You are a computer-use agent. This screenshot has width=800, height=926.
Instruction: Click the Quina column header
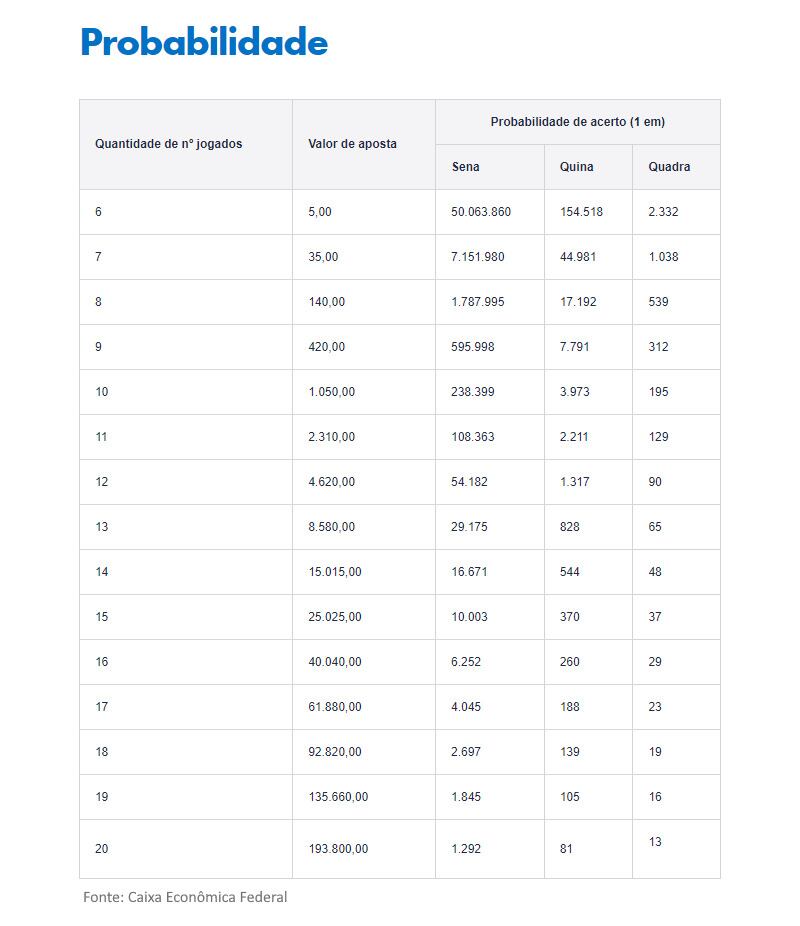pos(576,167)
